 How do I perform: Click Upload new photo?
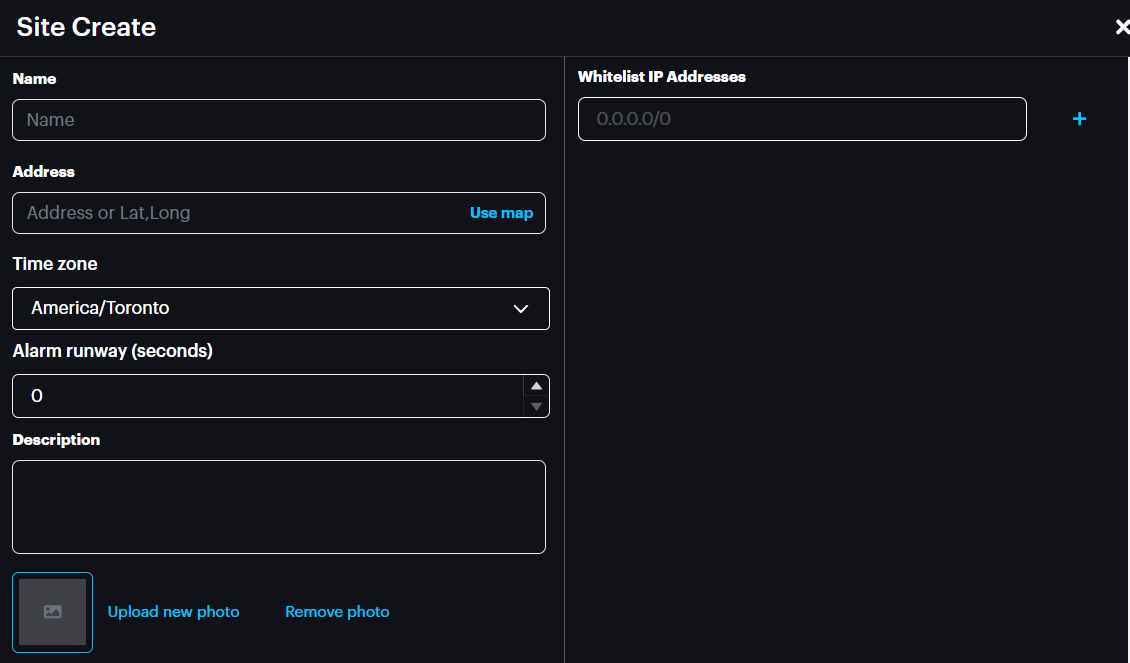[173, 612]
